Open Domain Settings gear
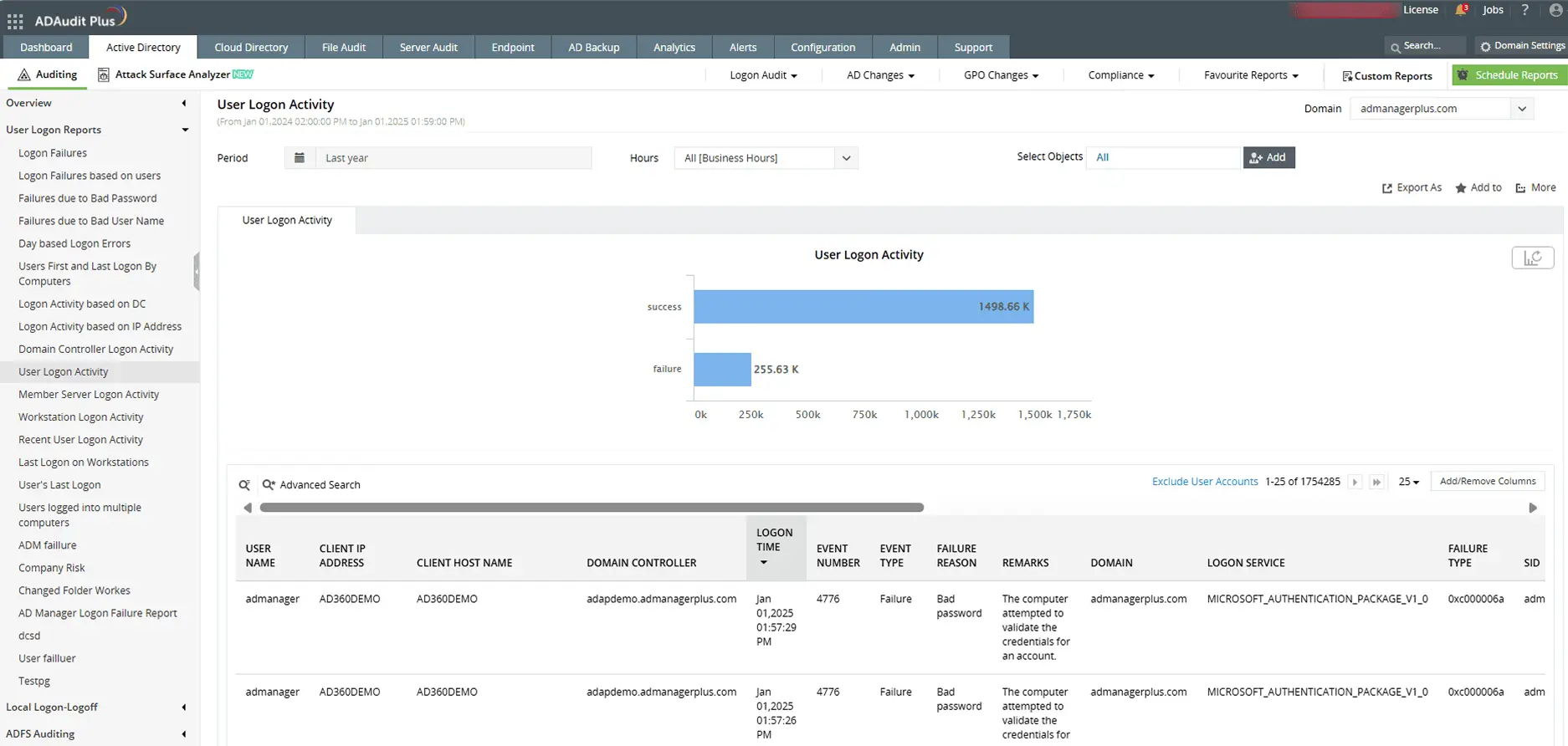 (1485, 47)
